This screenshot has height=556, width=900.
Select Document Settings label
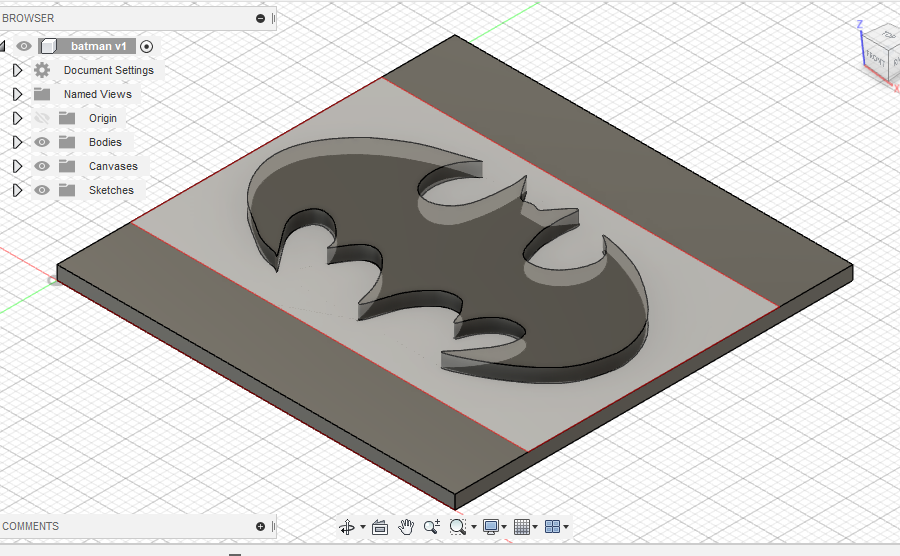108,70
